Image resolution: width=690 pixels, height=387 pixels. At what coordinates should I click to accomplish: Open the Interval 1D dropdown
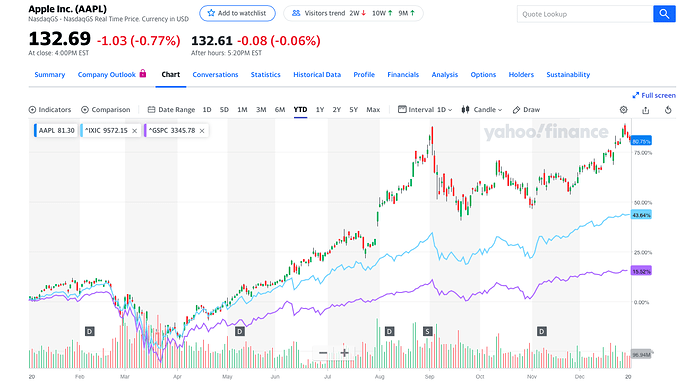pyautogui.click(x=425, y=110)
